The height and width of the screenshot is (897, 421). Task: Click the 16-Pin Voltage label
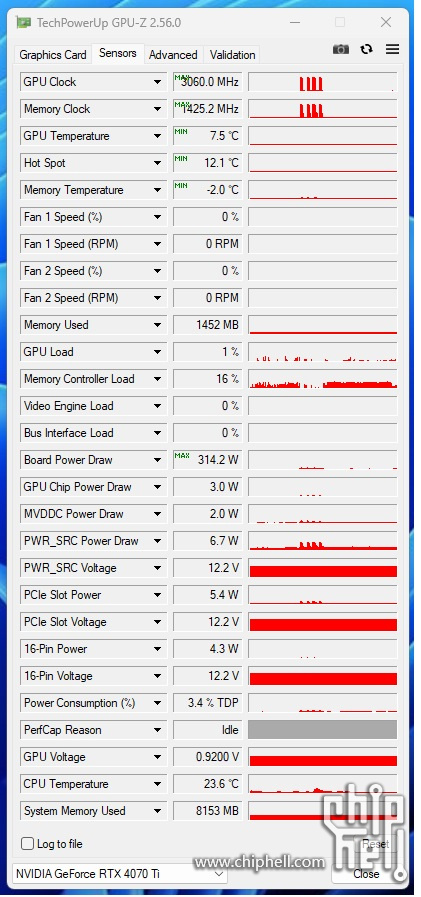tap(58, 676)
